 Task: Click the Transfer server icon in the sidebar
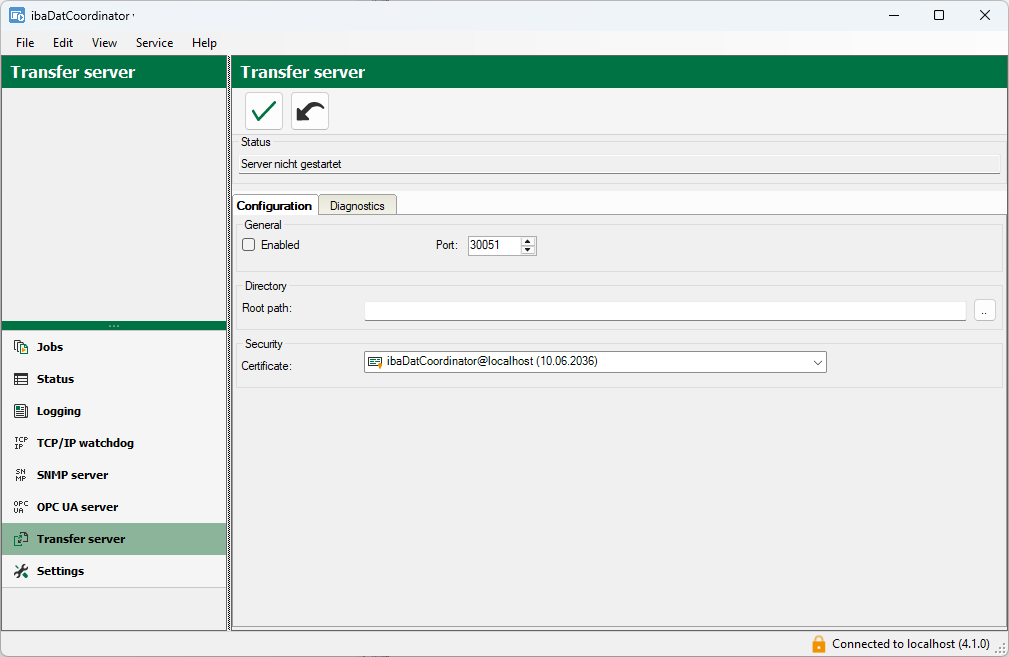(21, 539)
